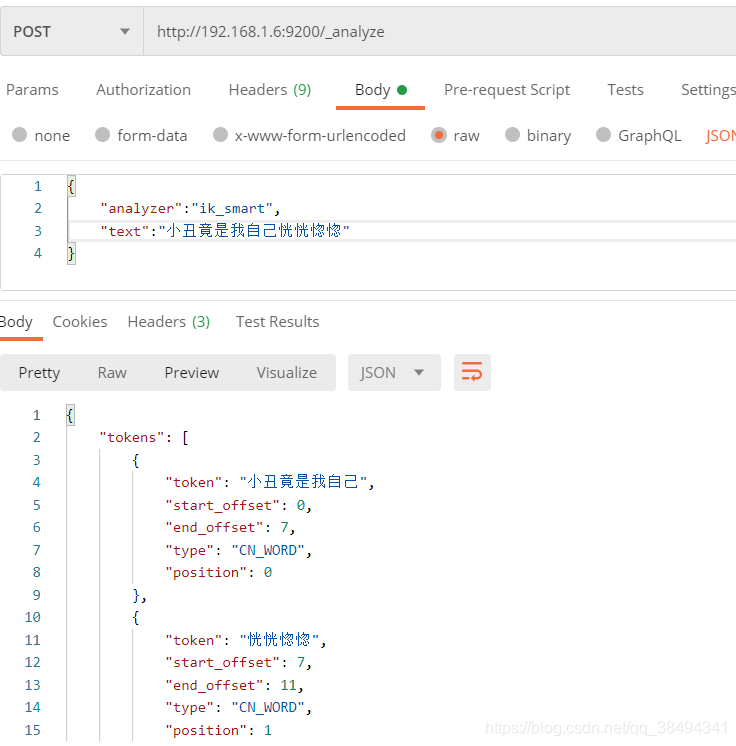
Task: Open the JSON response format dropdown
Action: (x=393, y=373)
